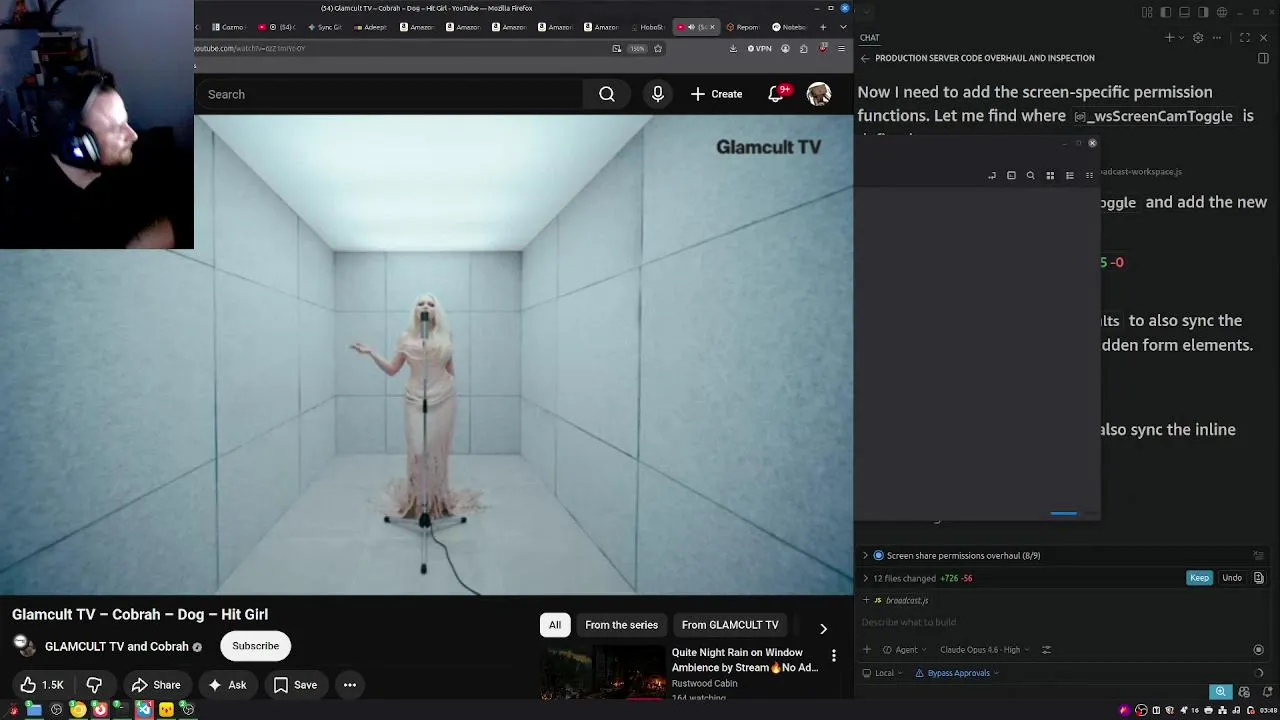Share the Glamcult TV video

click(x=156, y=685)
